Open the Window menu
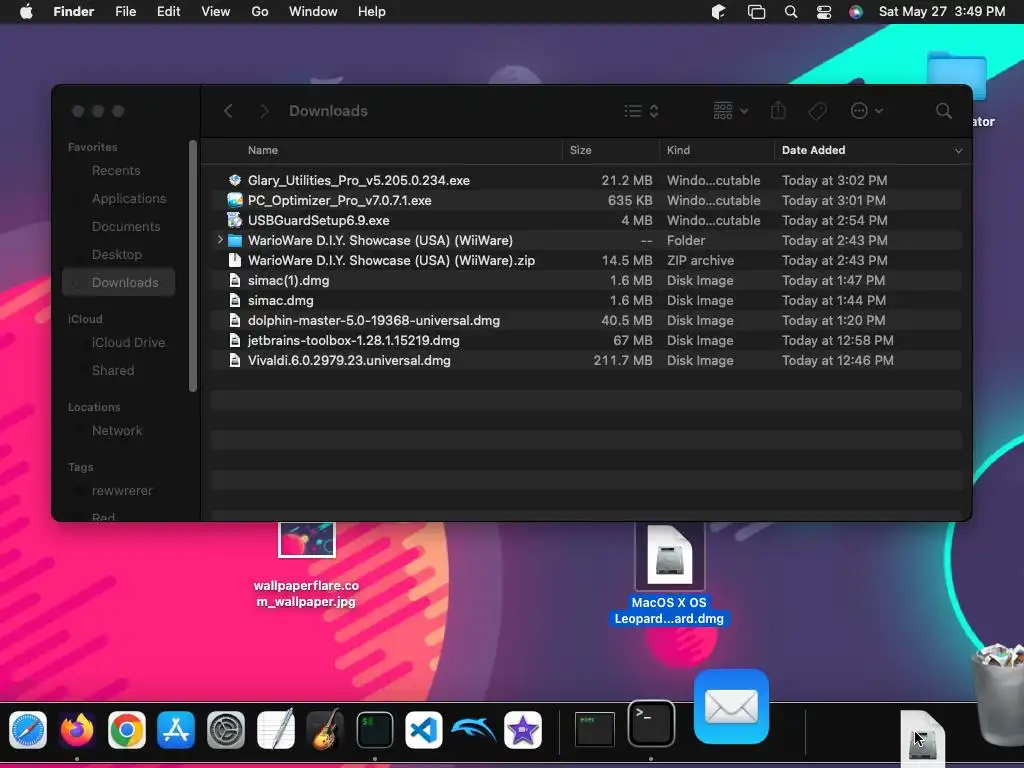Screen dimensions: 1024x768 (313, 12)
